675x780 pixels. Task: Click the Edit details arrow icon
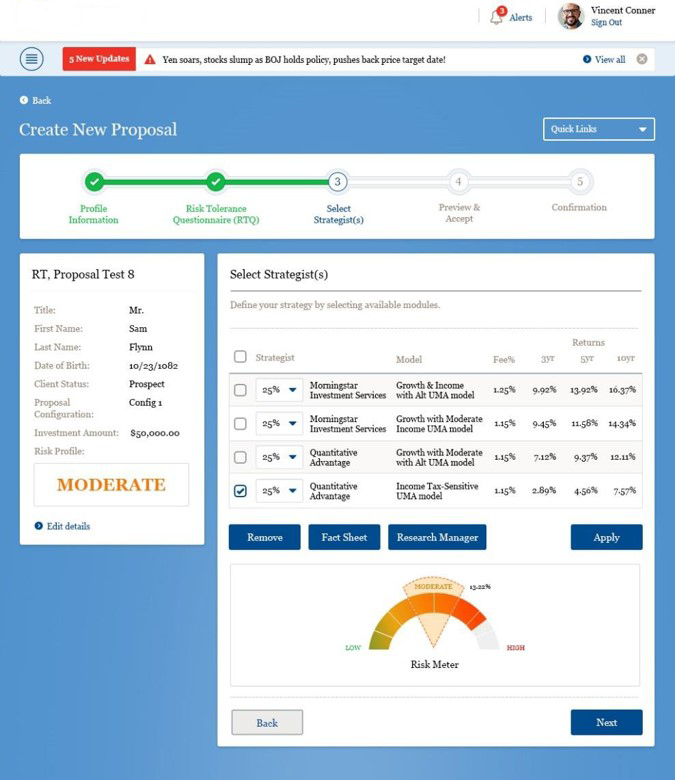tap(39, 526)
